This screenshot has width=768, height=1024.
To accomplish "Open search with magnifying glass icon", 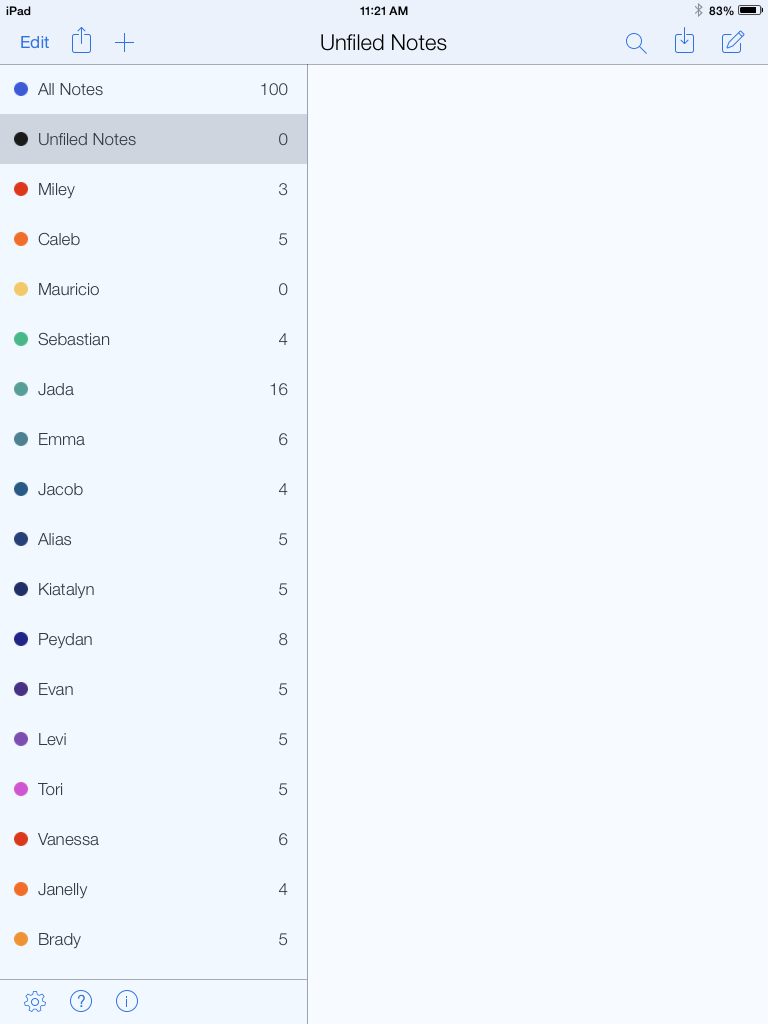I will [x=636, y=43].
